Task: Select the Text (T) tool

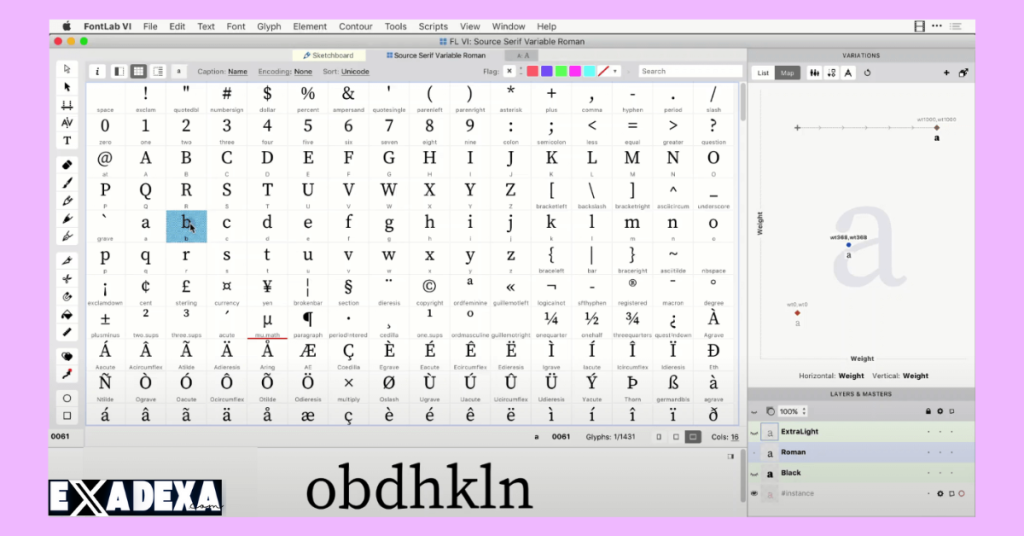Action: click(x=67, y=140)
